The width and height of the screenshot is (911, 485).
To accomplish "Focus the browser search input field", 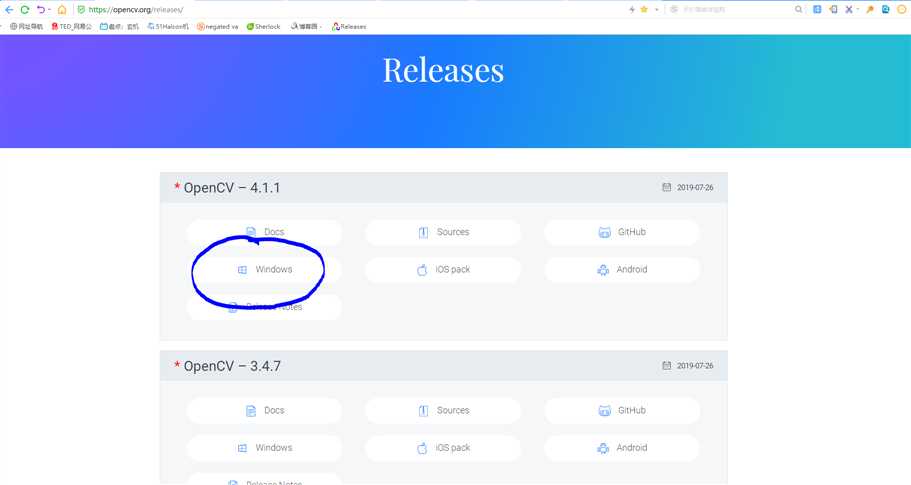I will [738, 9].
